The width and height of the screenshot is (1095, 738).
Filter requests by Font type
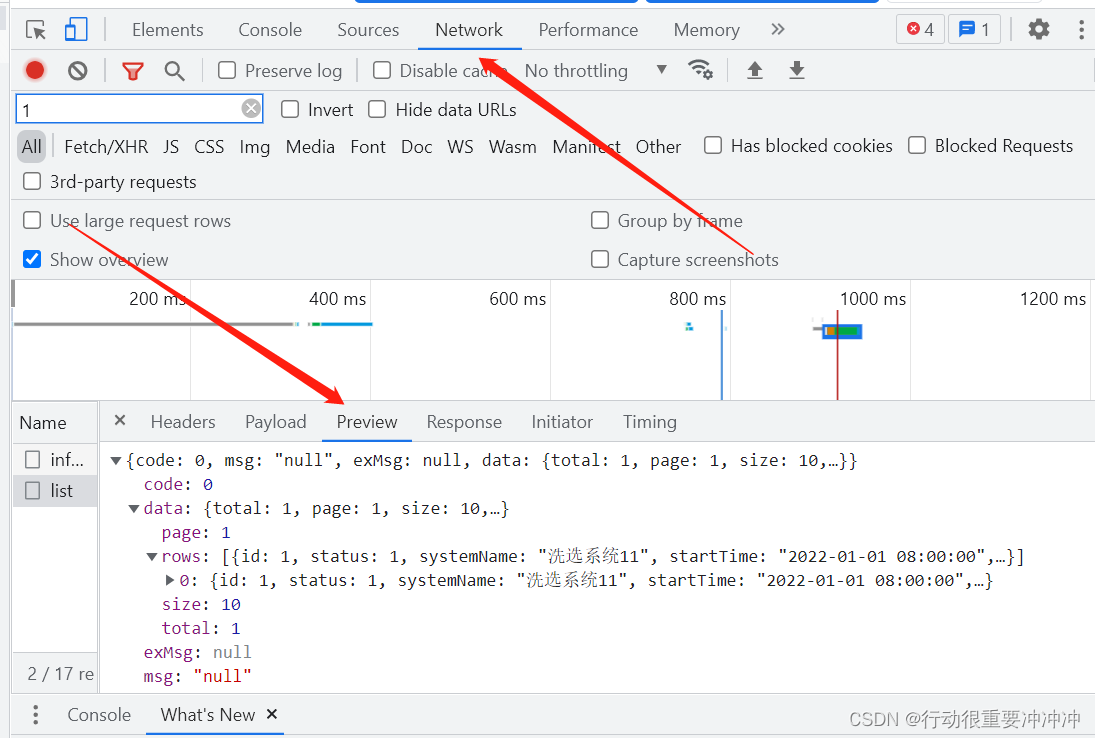(368, 147)
